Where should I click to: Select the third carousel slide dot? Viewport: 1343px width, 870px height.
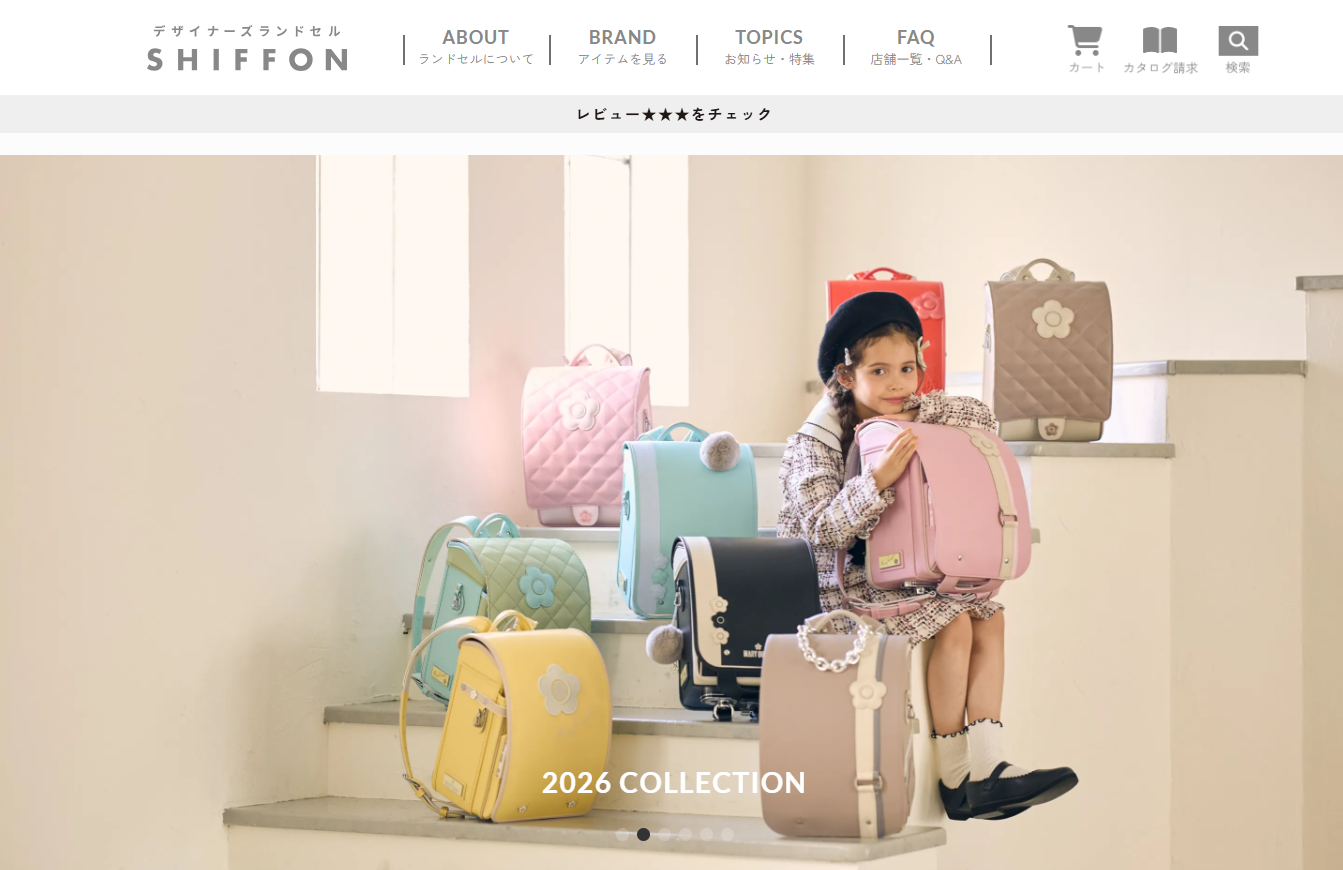click(x=664, y=834)
